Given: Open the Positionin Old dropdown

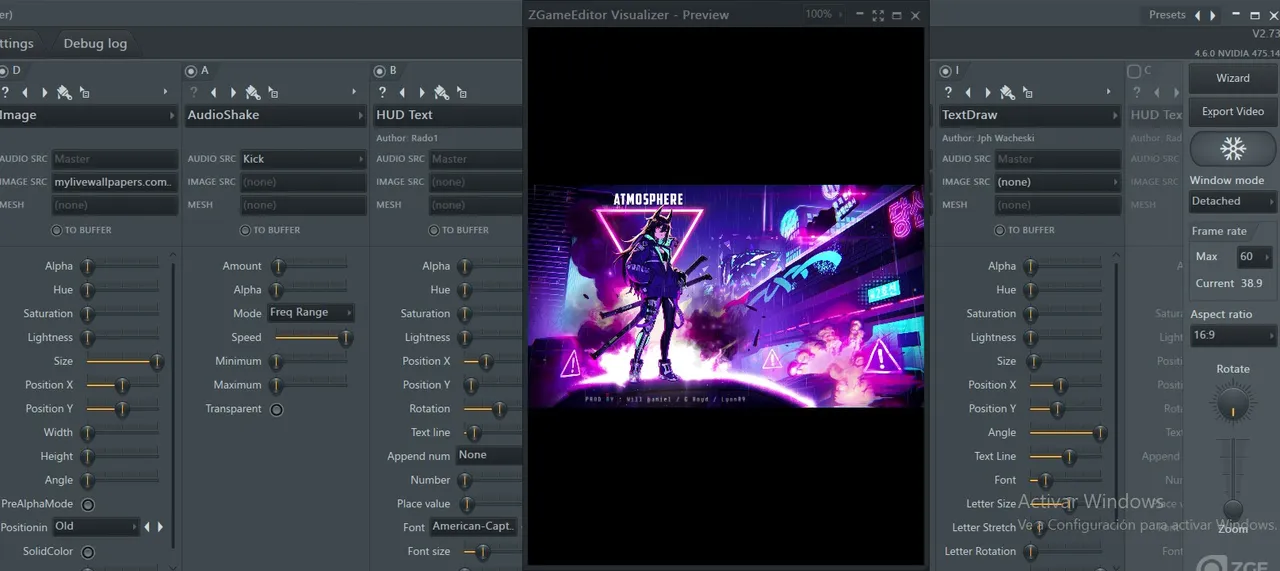Looking at the screenshot, I should point(96,527).
